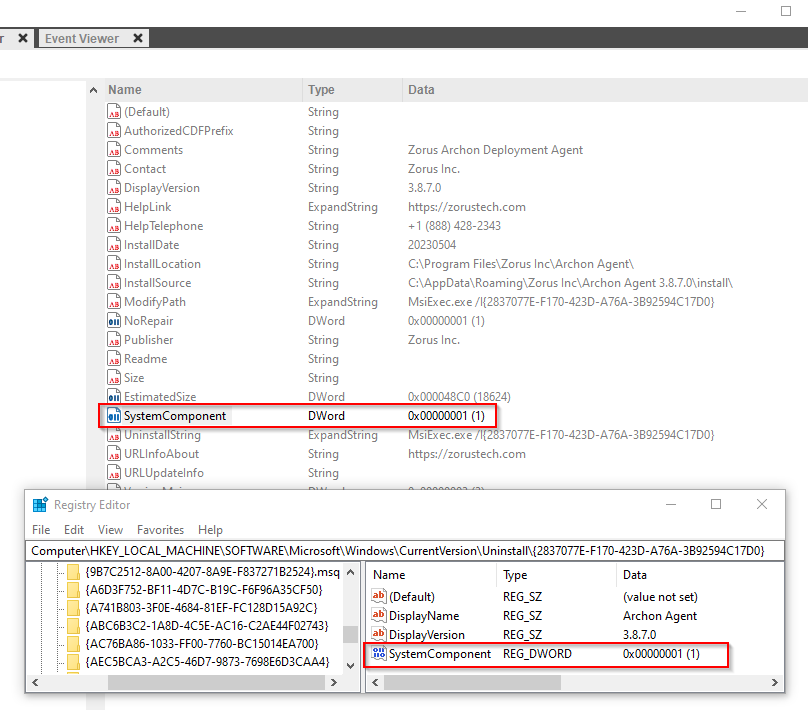Image resolution: width=808 pixels, height=710 pixels.
Task: Click the Data column header in Registry Editor
Action: pyautogui.click(x=635, y=575)
